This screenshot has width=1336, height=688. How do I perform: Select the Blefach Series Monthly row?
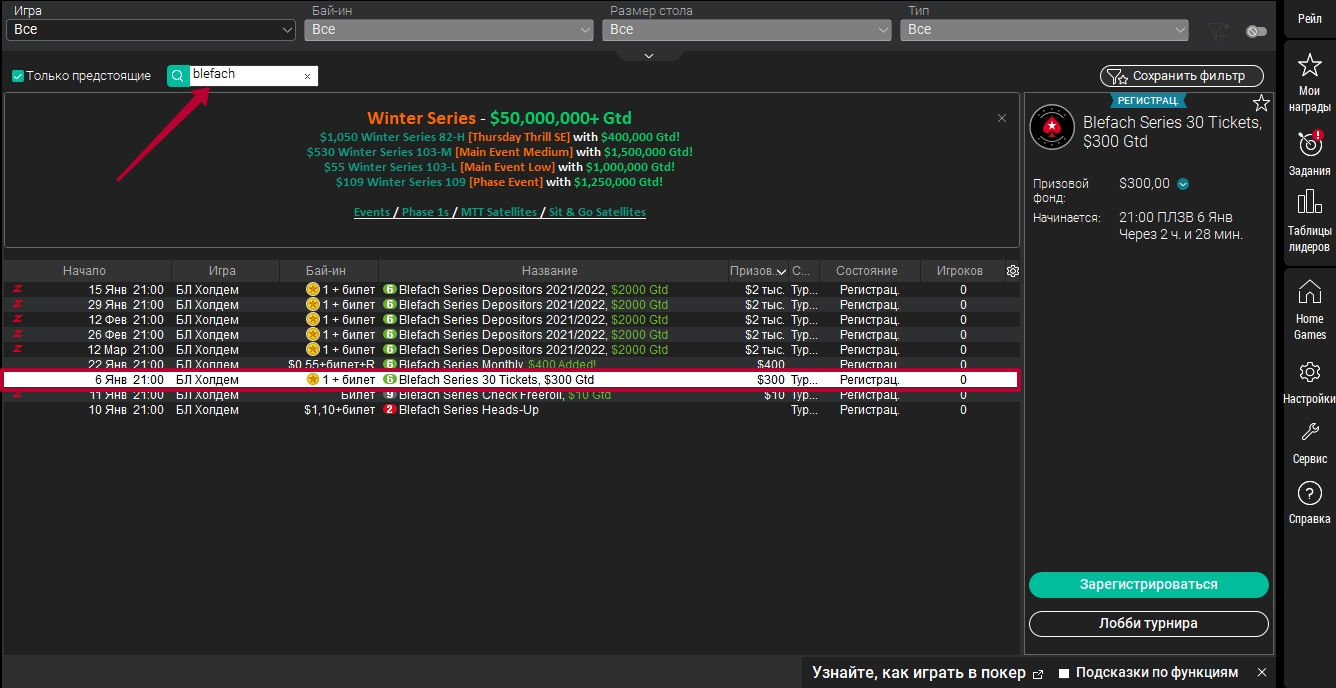pos(510,365)
